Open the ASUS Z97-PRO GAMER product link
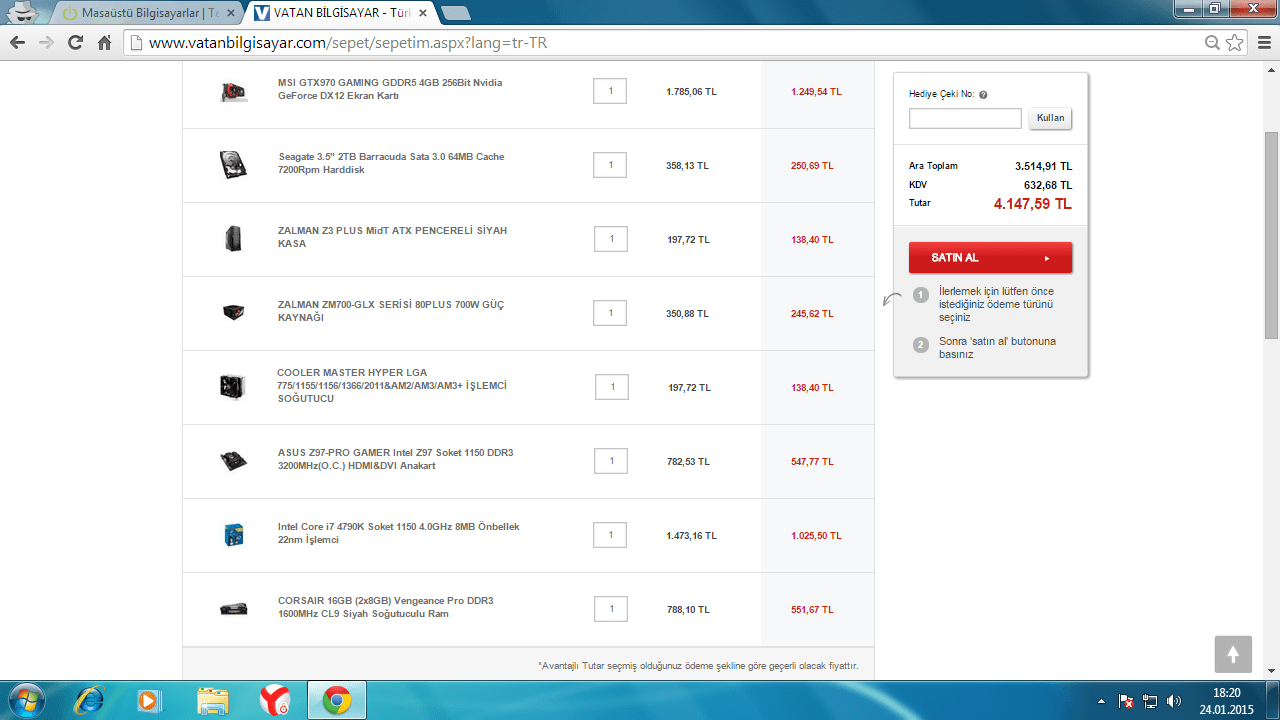The height and width of the screenshot is (720, 1280). 395,459
